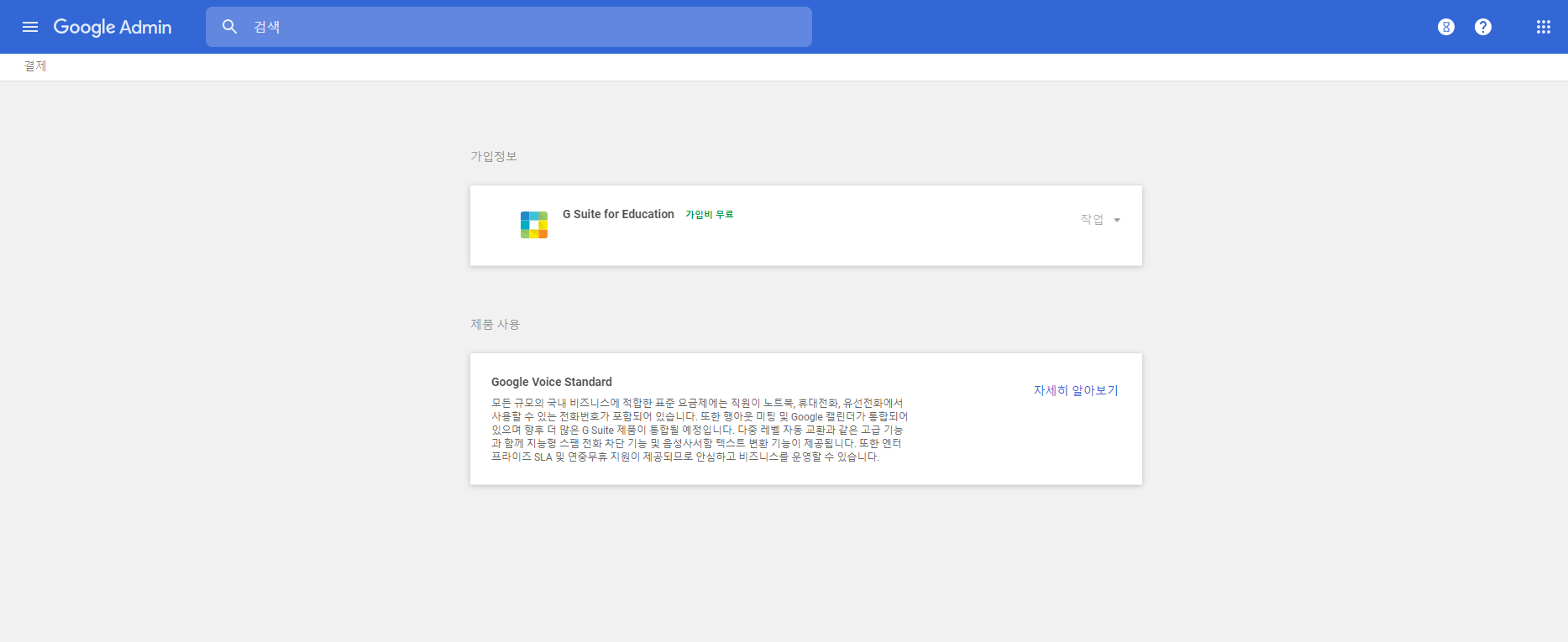This screenshot has height=642, width=1568.
Task: Open the Help question mark icon
Action: (x=1483, y=27)
